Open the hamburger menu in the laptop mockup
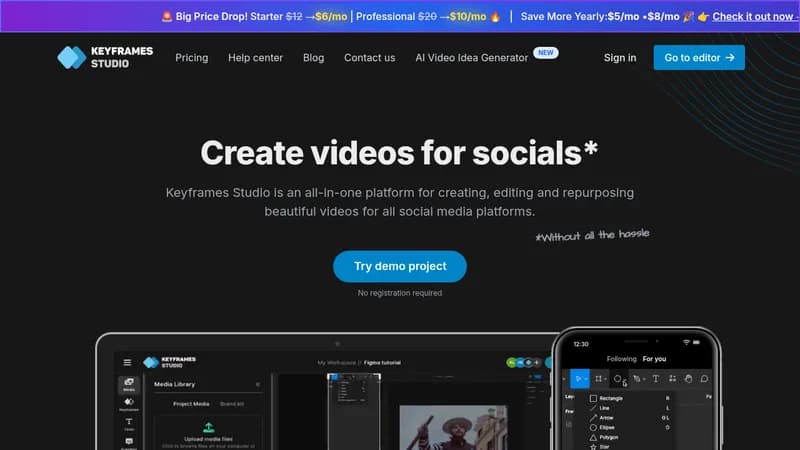This screenshot has height=450, width=800. click(x=127, y=362)
